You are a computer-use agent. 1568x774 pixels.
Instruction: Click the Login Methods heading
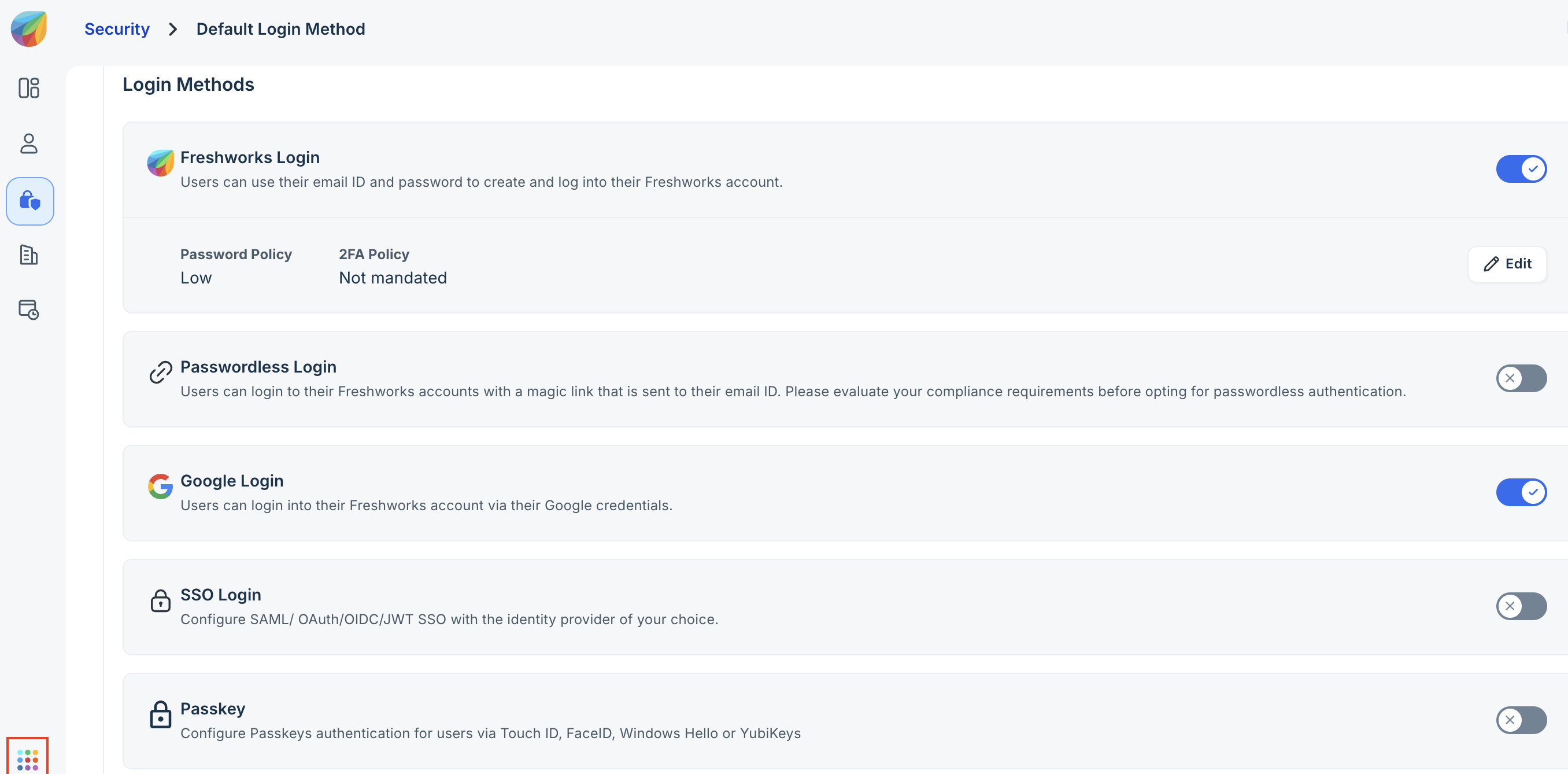(x=188, y=84)
